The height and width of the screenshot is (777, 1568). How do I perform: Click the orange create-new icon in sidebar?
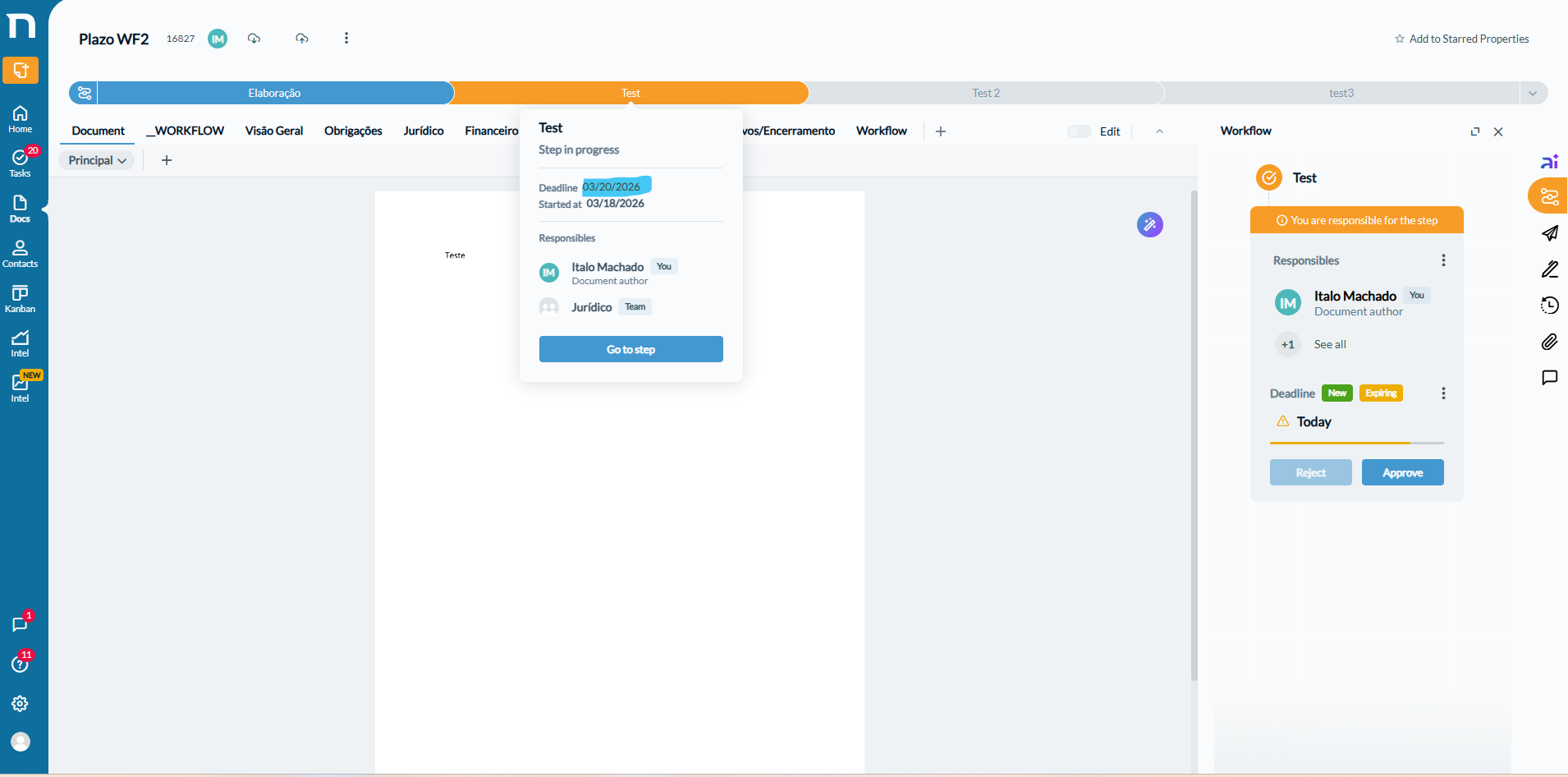point(21,71)
